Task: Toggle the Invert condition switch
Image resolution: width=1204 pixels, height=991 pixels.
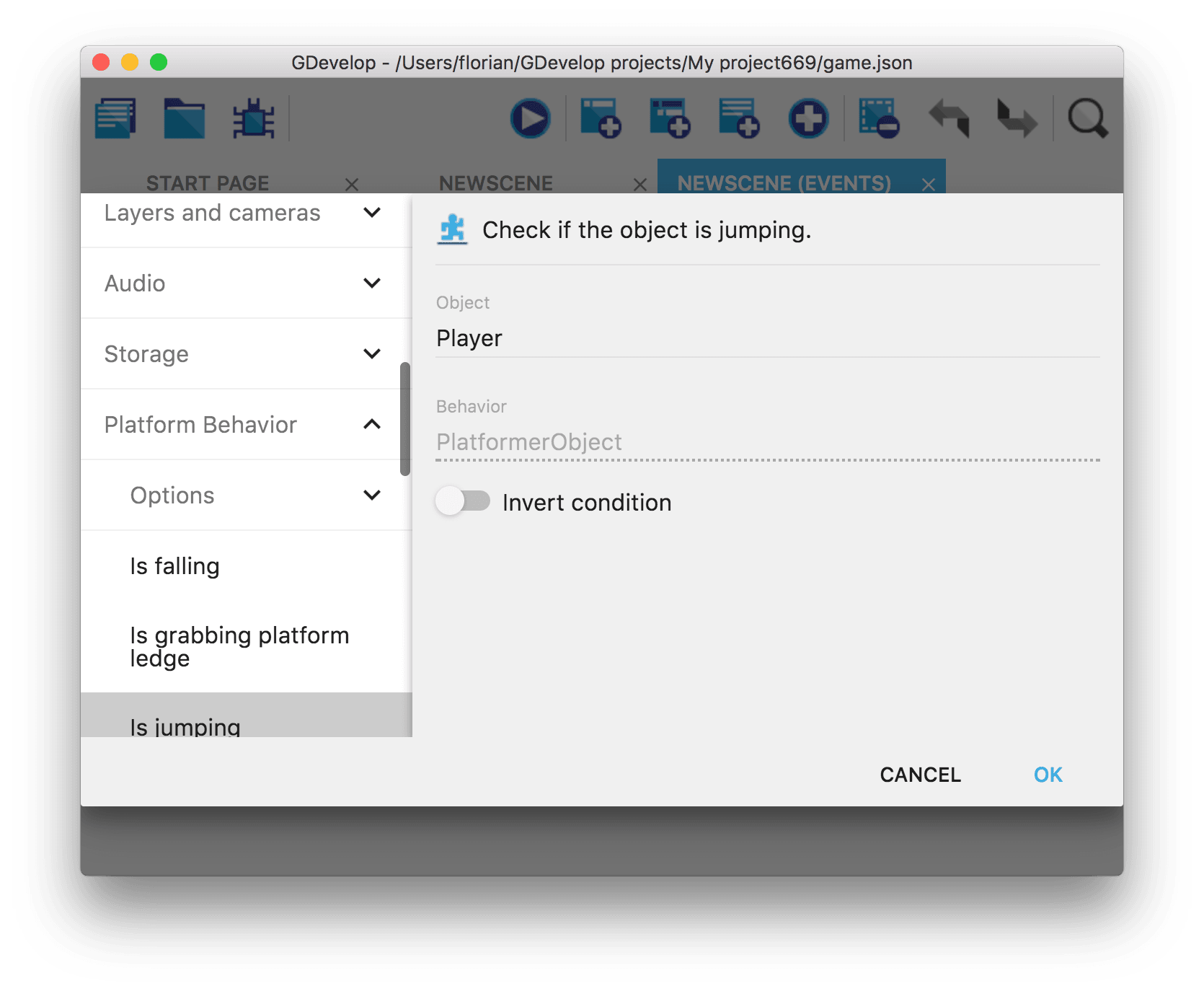Action: coord(463,501)
